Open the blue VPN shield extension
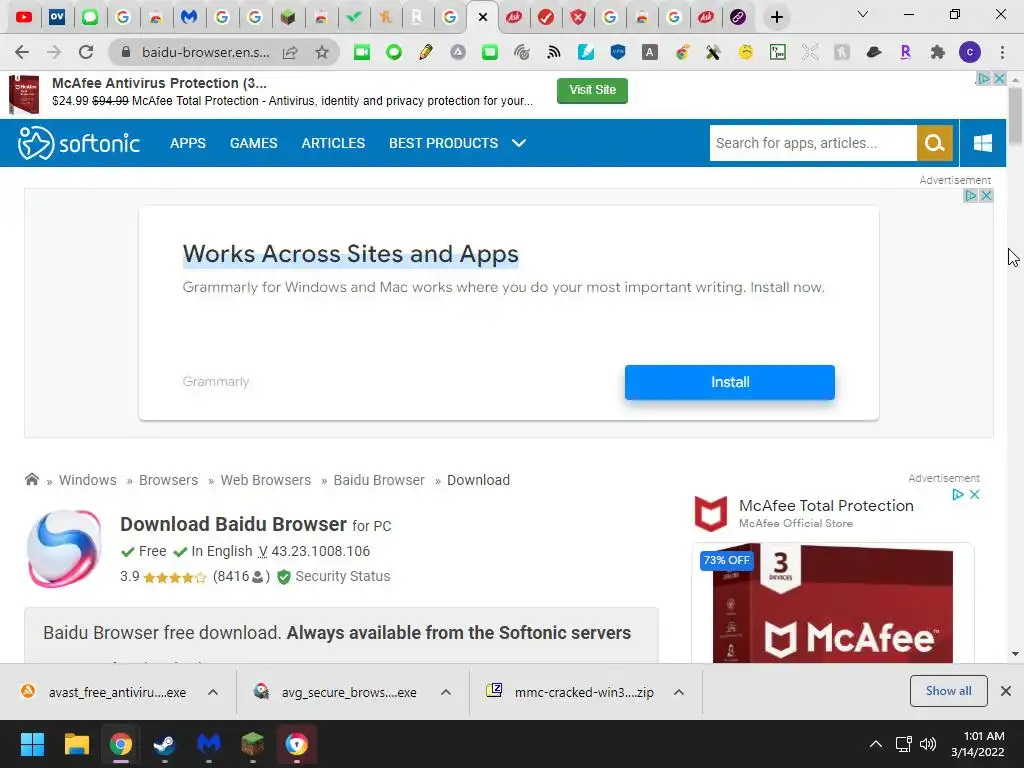 click(618, 52)
